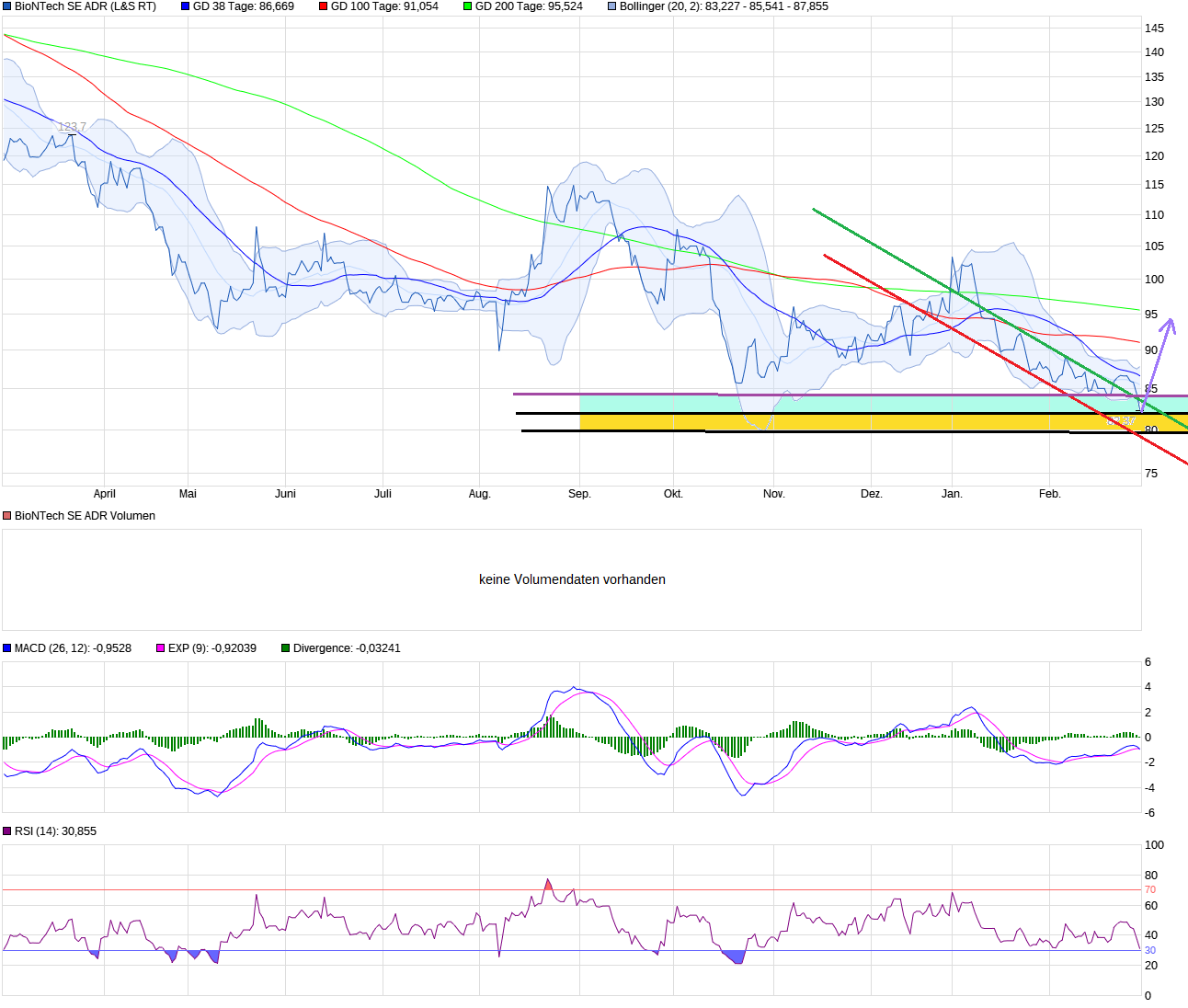Click the 60 value on the RSI axis

point(1151,906)
